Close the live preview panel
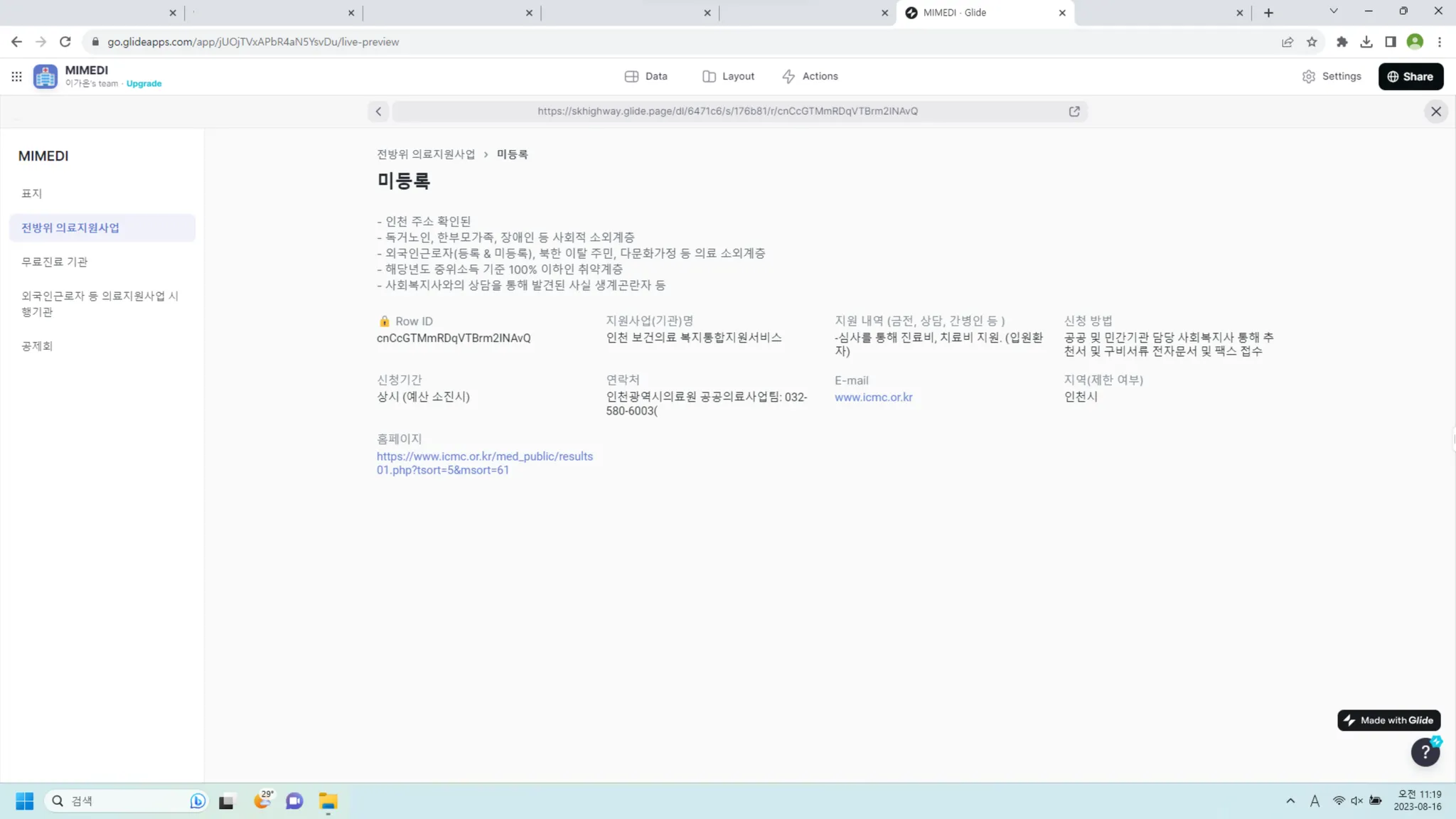1456x819 pixels. point(1436,112)
